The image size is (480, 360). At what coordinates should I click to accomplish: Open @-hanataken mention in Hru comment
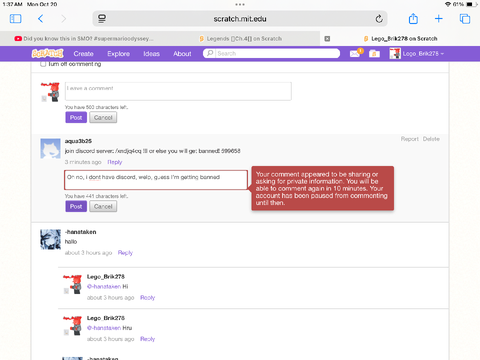click(x=104, y=328)
